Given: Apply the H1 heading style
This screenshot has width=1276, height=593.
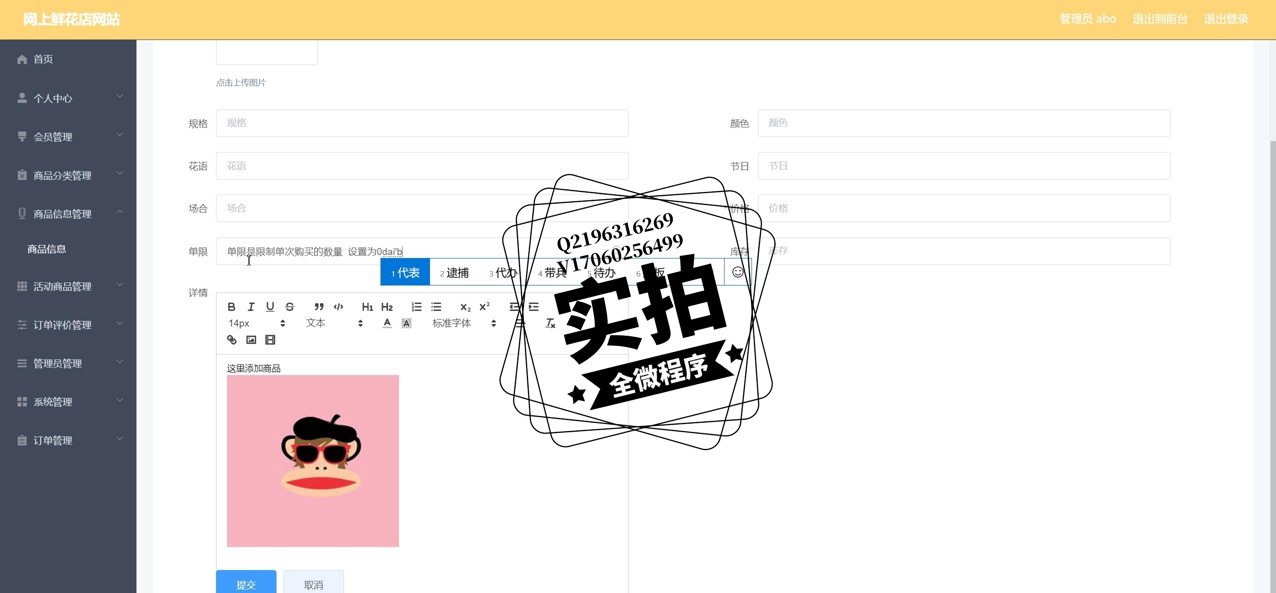Looking at the screenshot, I should pos(367,307).
